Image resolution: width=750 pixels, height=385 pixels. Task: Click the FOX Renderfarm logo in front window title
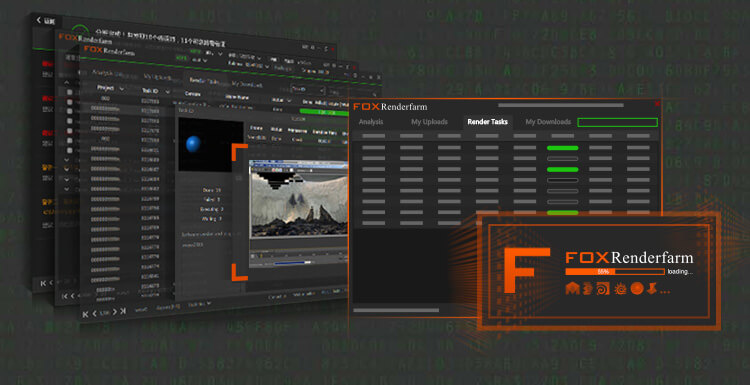(390, 106)
